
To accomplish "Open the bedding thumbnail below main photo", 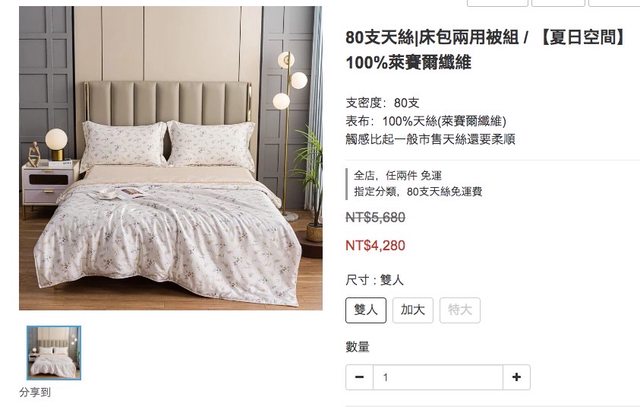I will (54, 353).
